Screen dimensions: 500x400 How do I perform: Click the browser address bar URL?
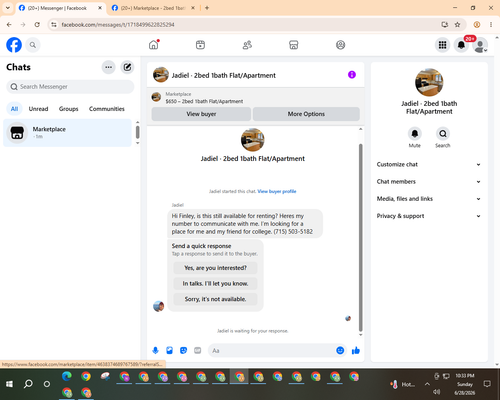118,25
